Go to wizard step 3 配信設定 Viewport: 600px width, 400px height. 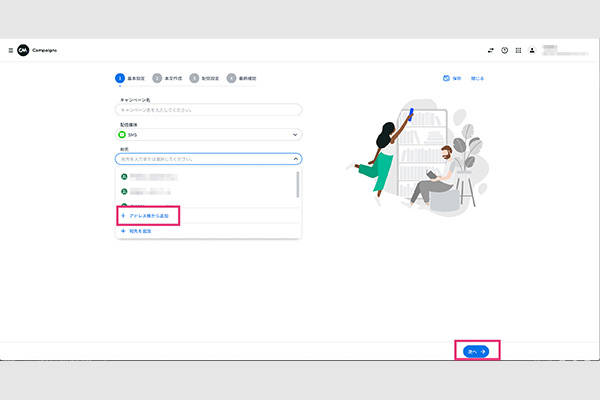[x=204, y=78]
